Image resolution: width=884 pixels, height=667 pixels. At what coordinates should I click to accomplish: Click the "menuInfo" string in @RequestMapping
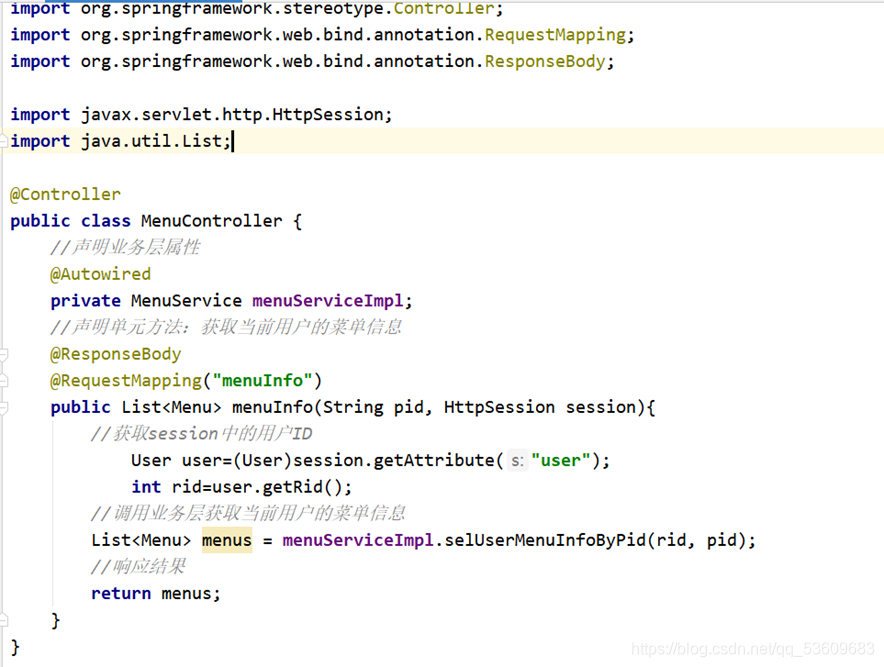coord(262,381)
